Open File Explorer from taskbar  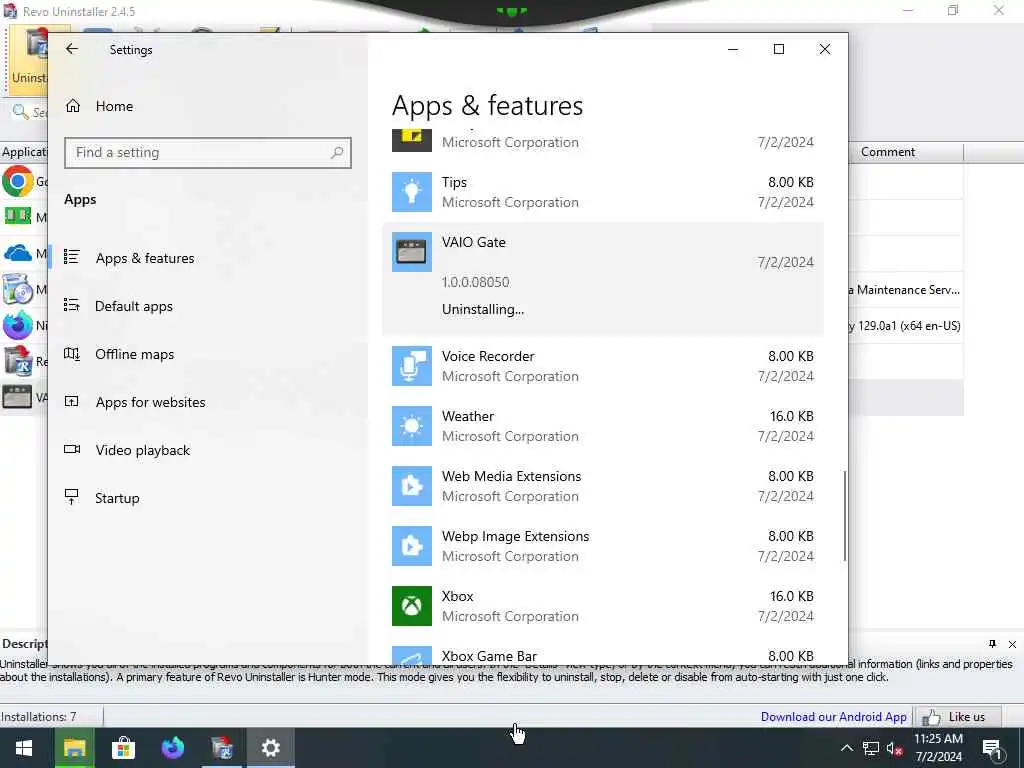(x=74, y=748)
